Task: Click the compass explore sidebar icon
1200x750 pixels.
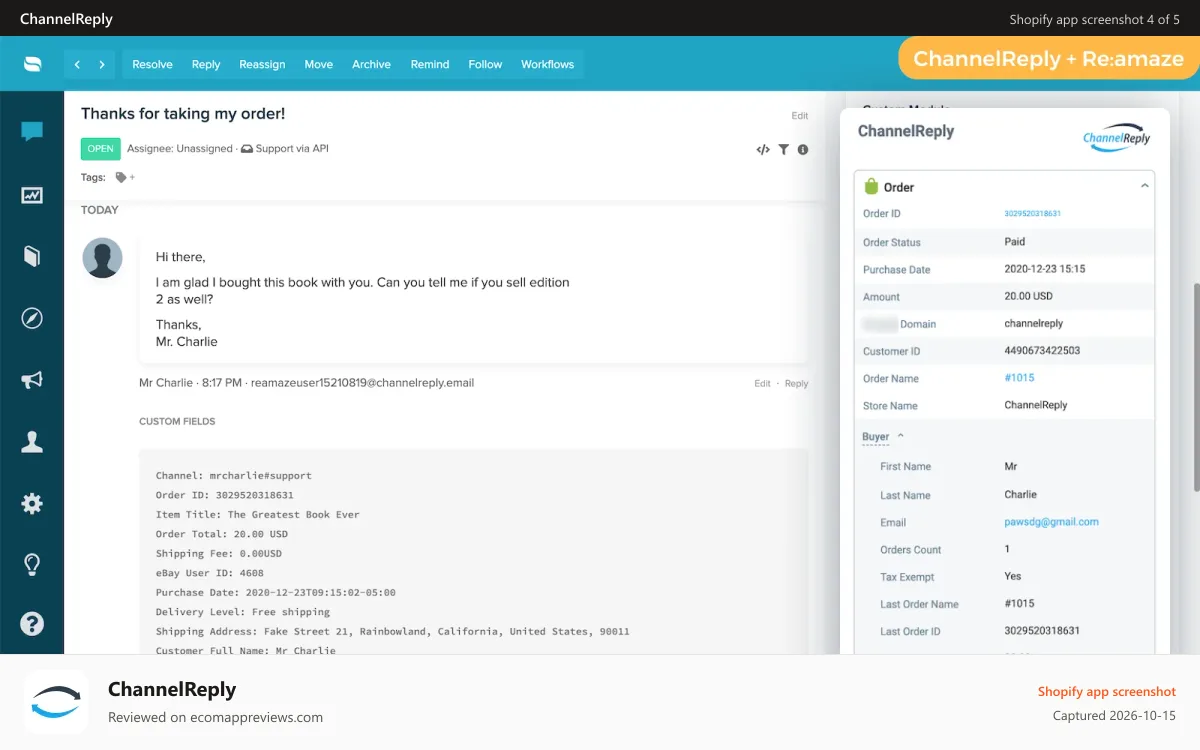Action: pos(32,318)
